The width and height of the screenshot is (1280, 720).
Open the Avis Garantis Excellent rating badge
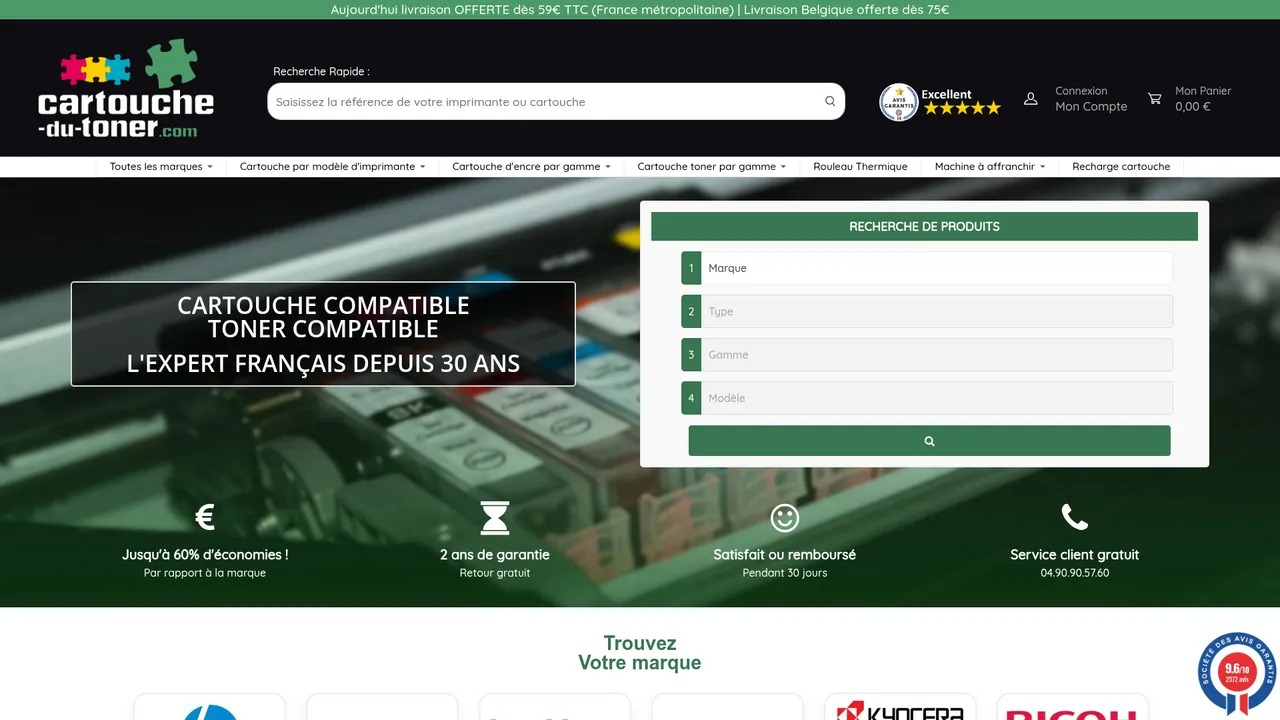(x=940, y=102)
